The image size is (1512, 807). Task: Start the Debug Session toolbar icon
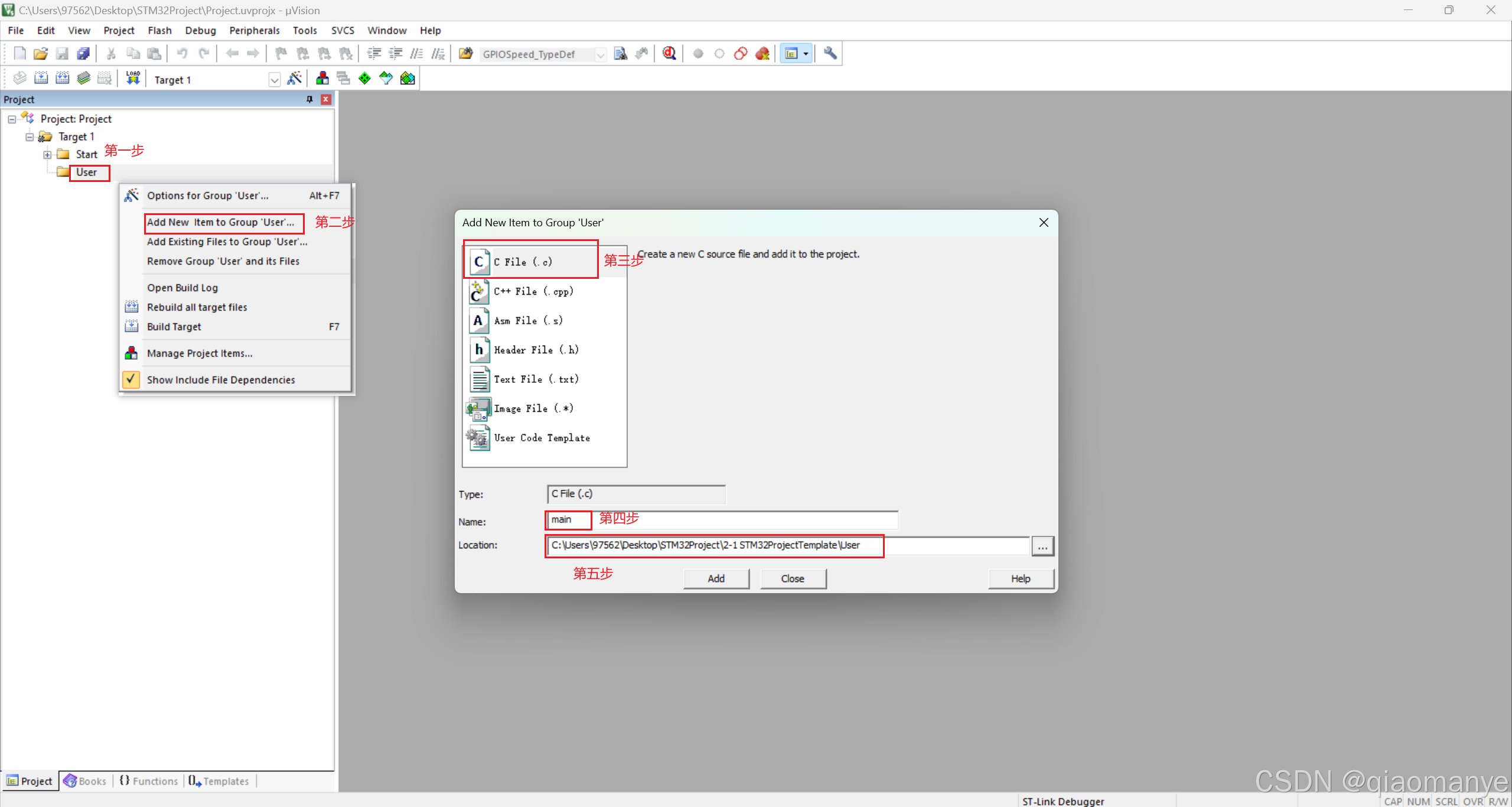pos(669,54)
